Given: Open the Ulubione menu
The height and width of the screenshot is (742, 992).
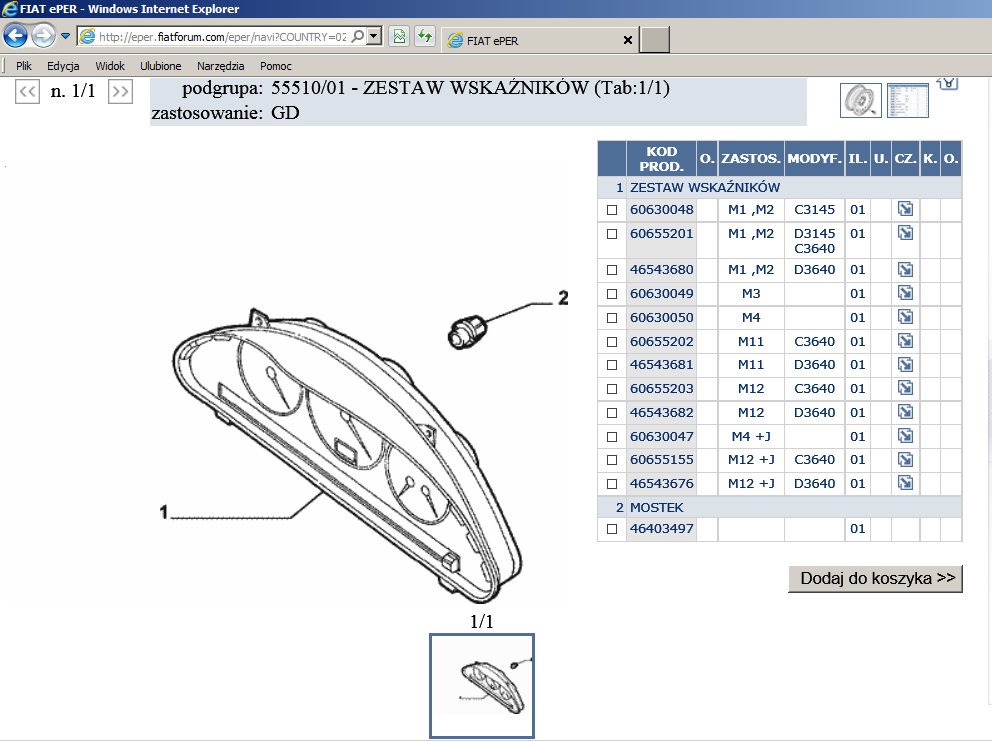Looking at the screenshot, I should pyautogui.click(x=161, y=66).
